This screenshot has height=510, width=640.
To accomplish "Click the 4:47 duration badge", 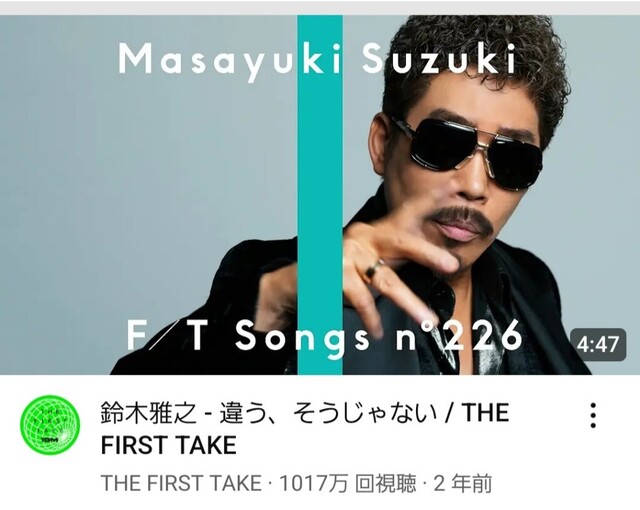I will pos(598,344).
